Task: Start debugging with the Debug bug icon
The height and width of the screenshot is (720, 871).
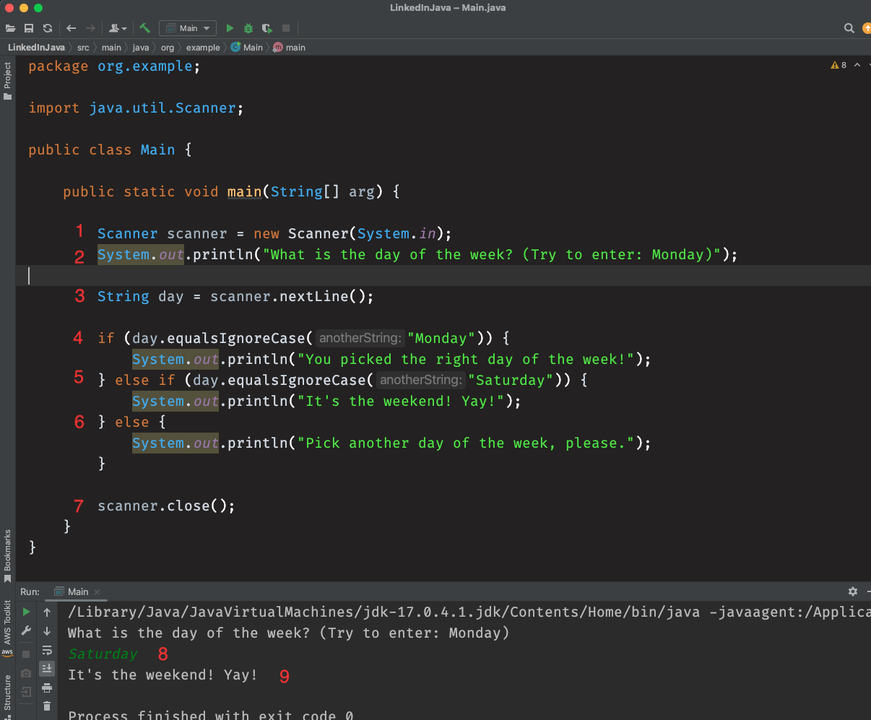Action: click(249, 28)
